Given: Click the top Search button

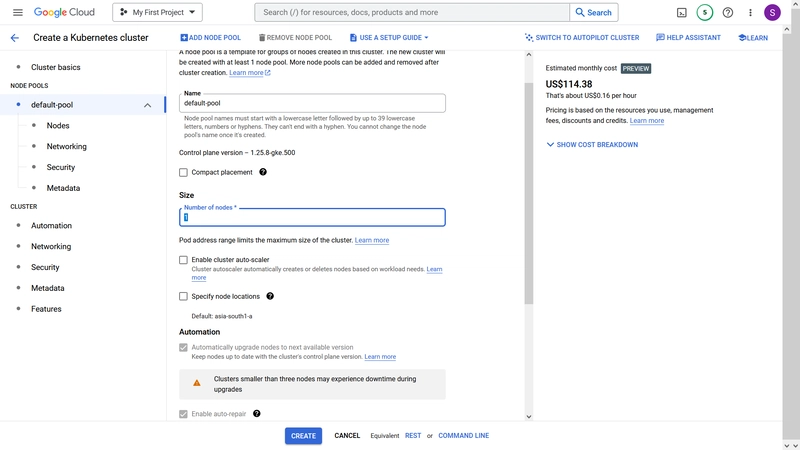Looking at the screenshot, I should point(594,13).
